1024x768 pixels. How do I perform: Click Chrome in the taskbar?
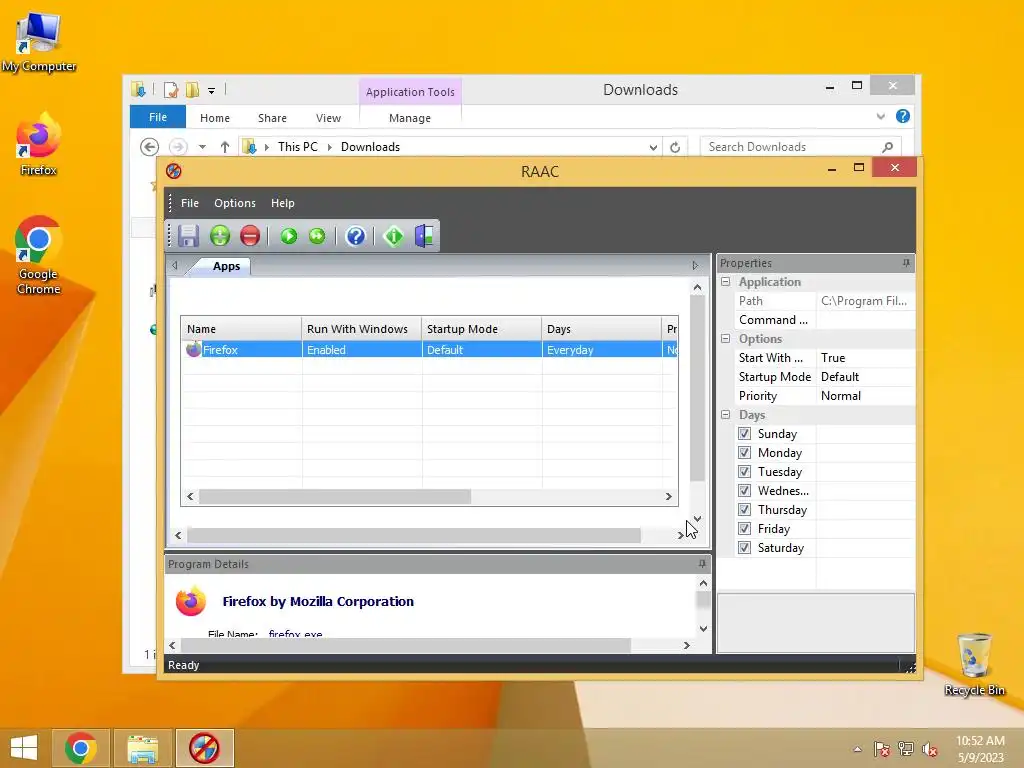click(x=80, y=748)
